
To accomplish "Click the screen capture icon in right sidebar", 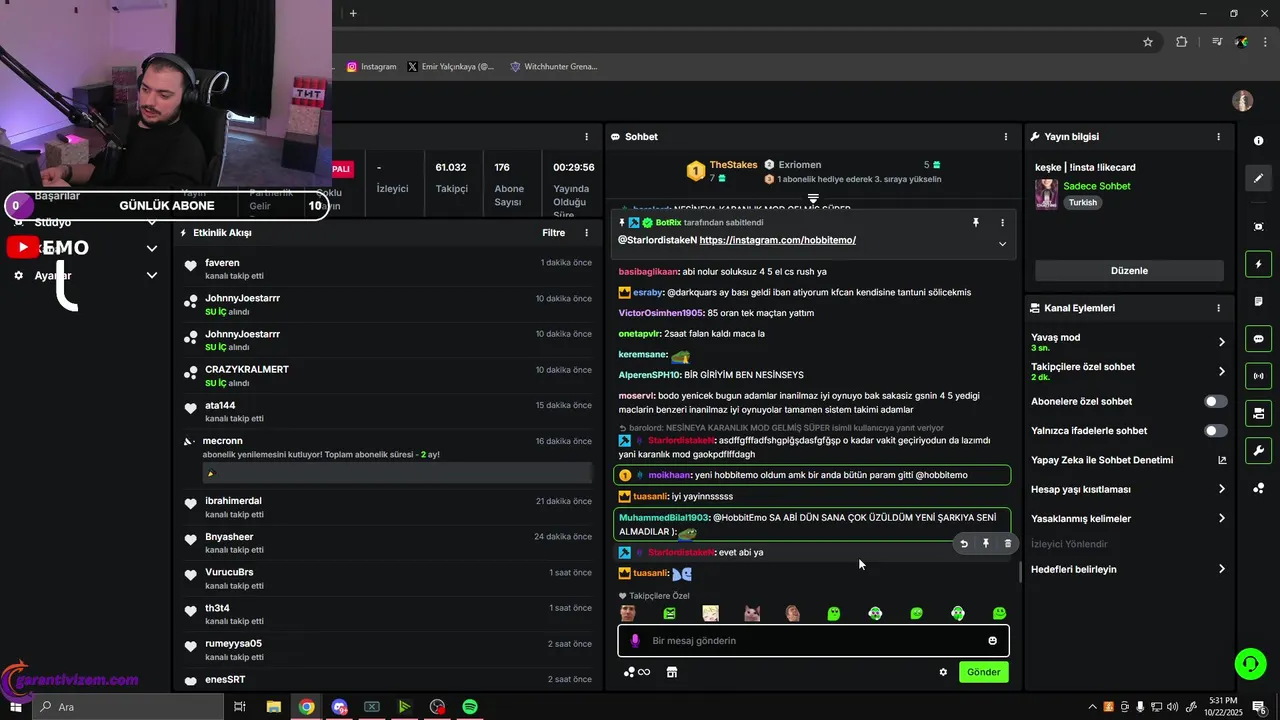I will pyautogui.click(x=1258, y=227).
